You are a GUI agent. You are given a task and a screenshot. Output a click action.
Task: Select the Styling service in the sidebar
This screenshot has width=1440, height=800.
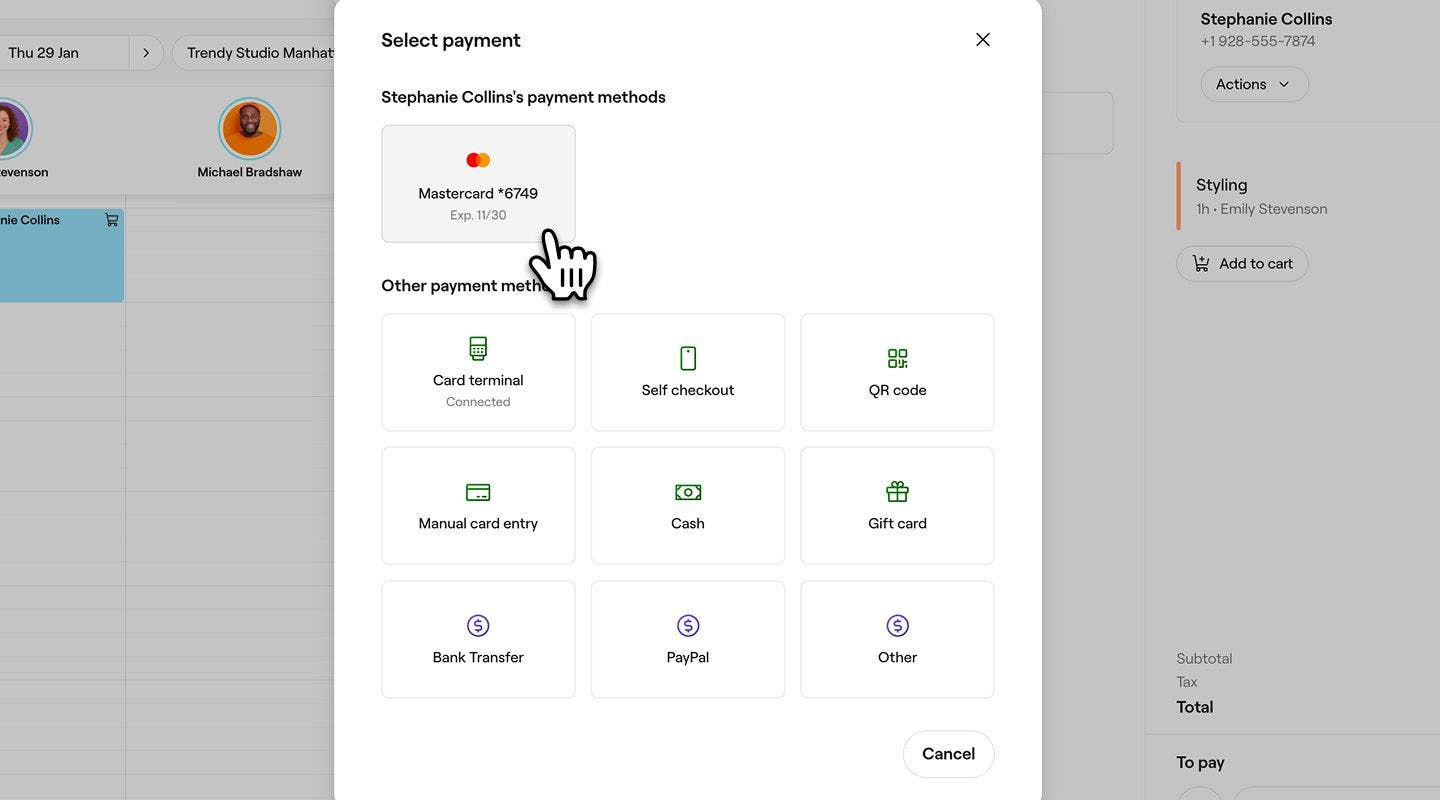[x=1222, y=185]
